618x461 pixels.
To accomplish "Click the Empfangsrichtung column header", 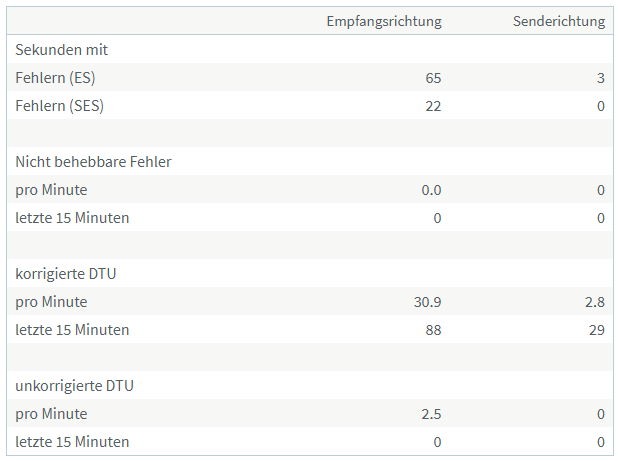I will [384, 21].
